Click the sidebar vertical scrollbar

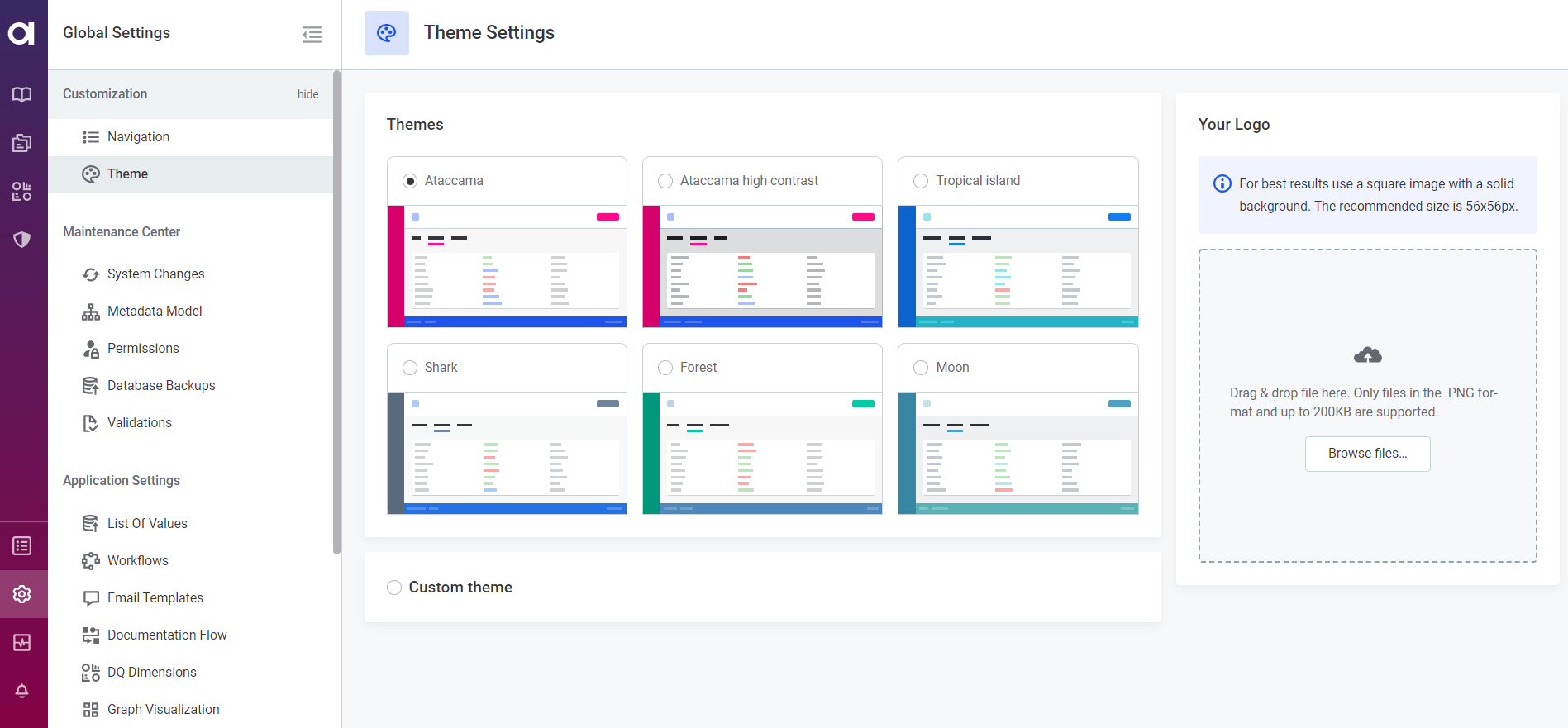pos(336,314)
